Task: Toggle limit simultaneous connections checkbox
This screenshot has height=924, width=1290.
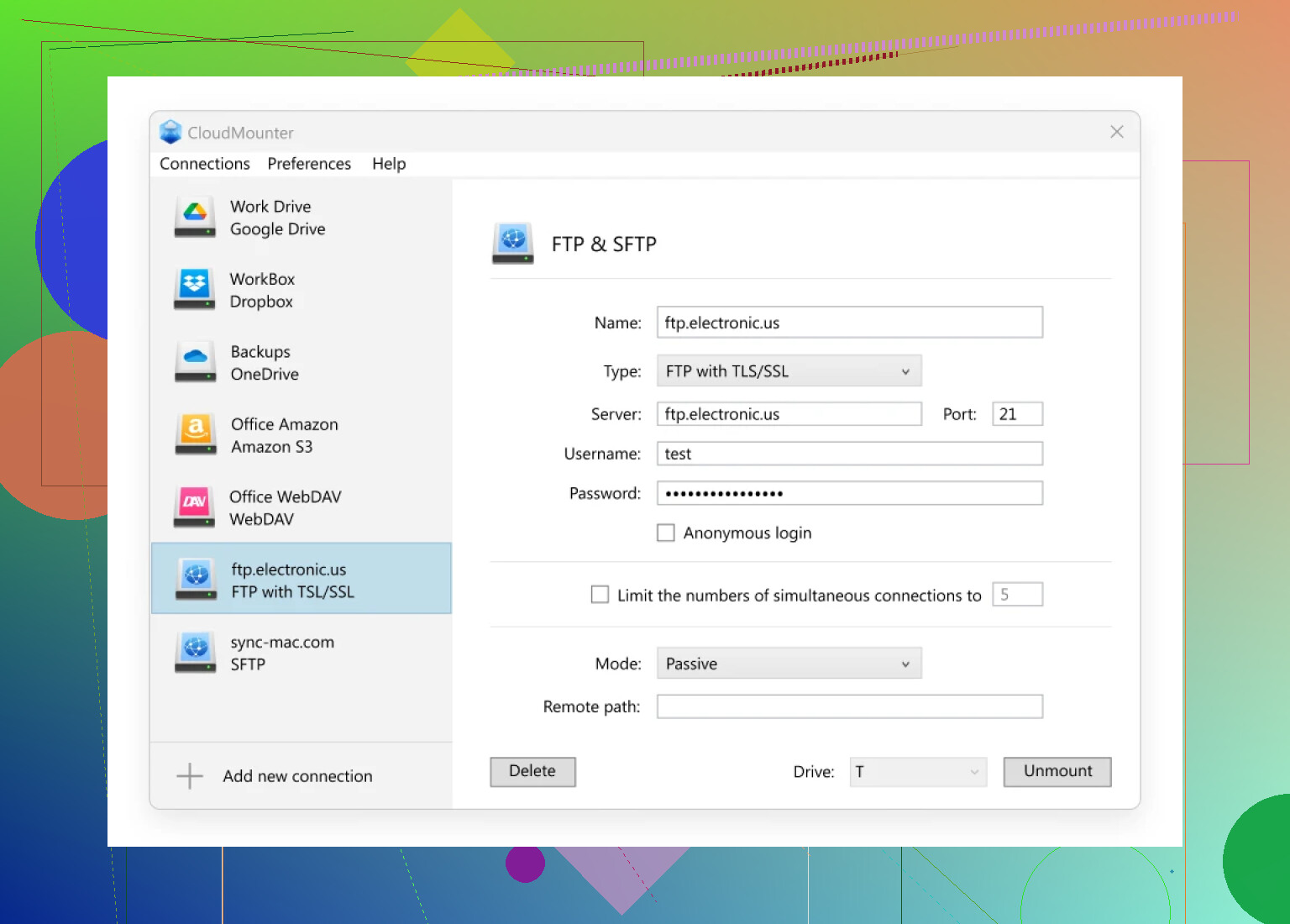Action: [600, 595]
